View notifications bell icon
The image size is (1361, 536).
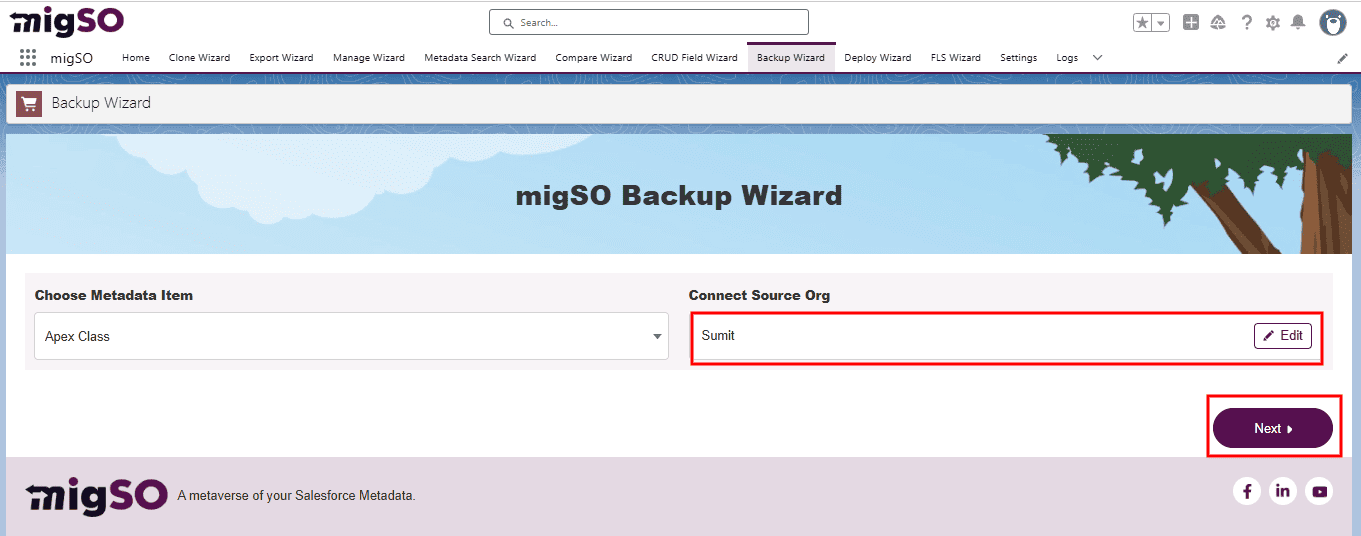[1298, 22]
